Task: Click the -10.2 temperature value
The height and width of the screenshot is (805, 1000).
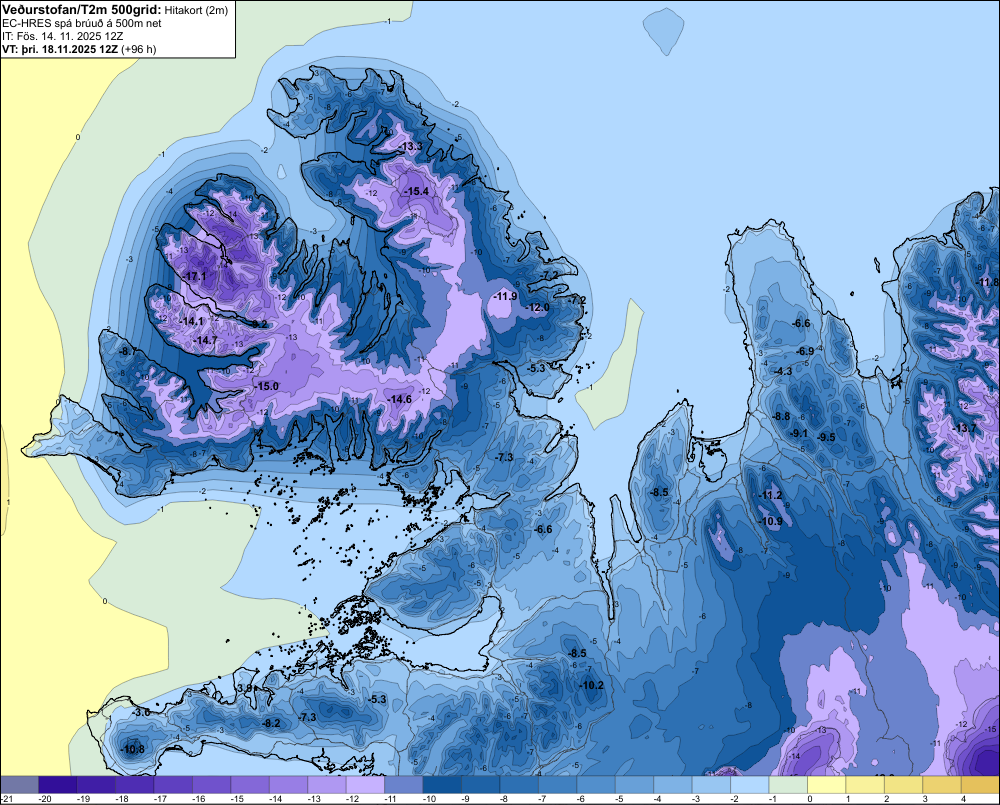Action: (x=591, y=686)
